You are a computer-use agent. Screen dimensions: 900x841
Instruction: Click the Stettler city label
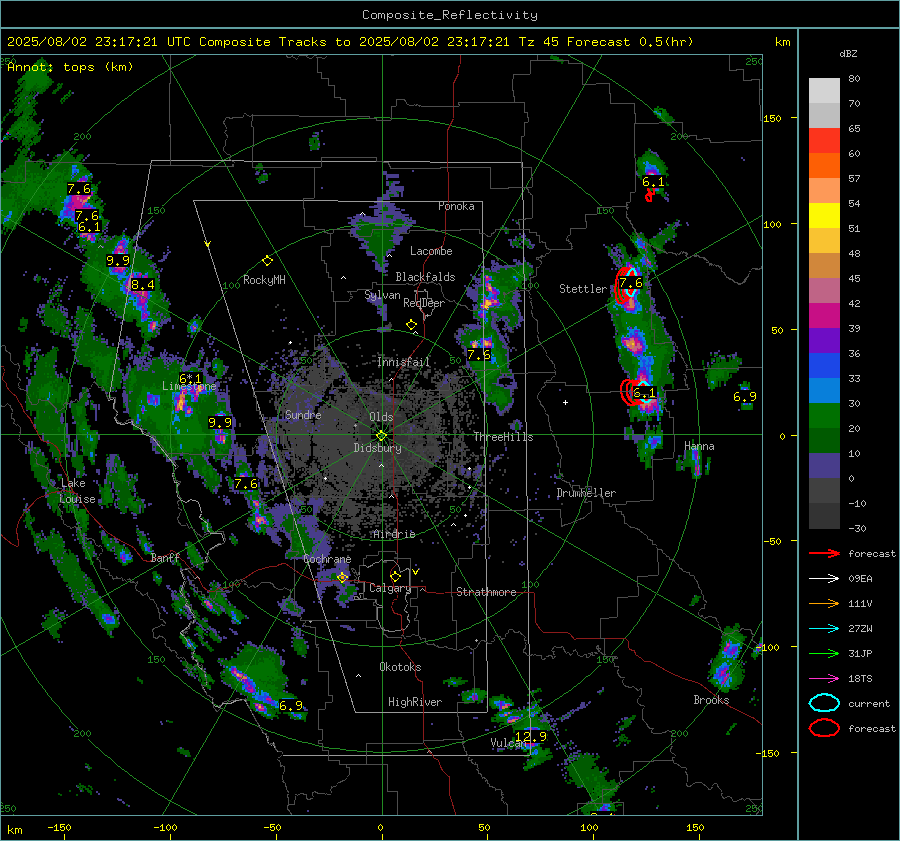pos(583,289)
